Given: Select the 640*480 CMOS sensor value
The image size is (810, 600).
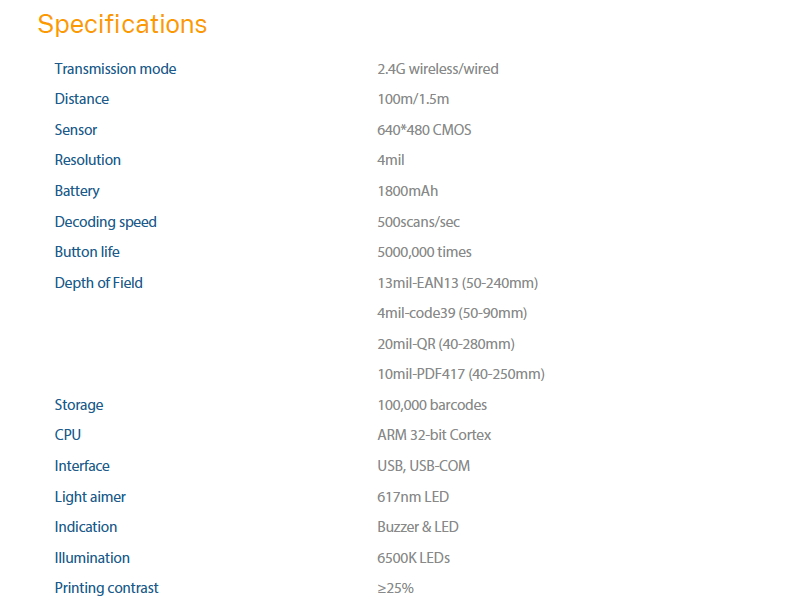Looking at the screenshot, I should tap(424, 130).
